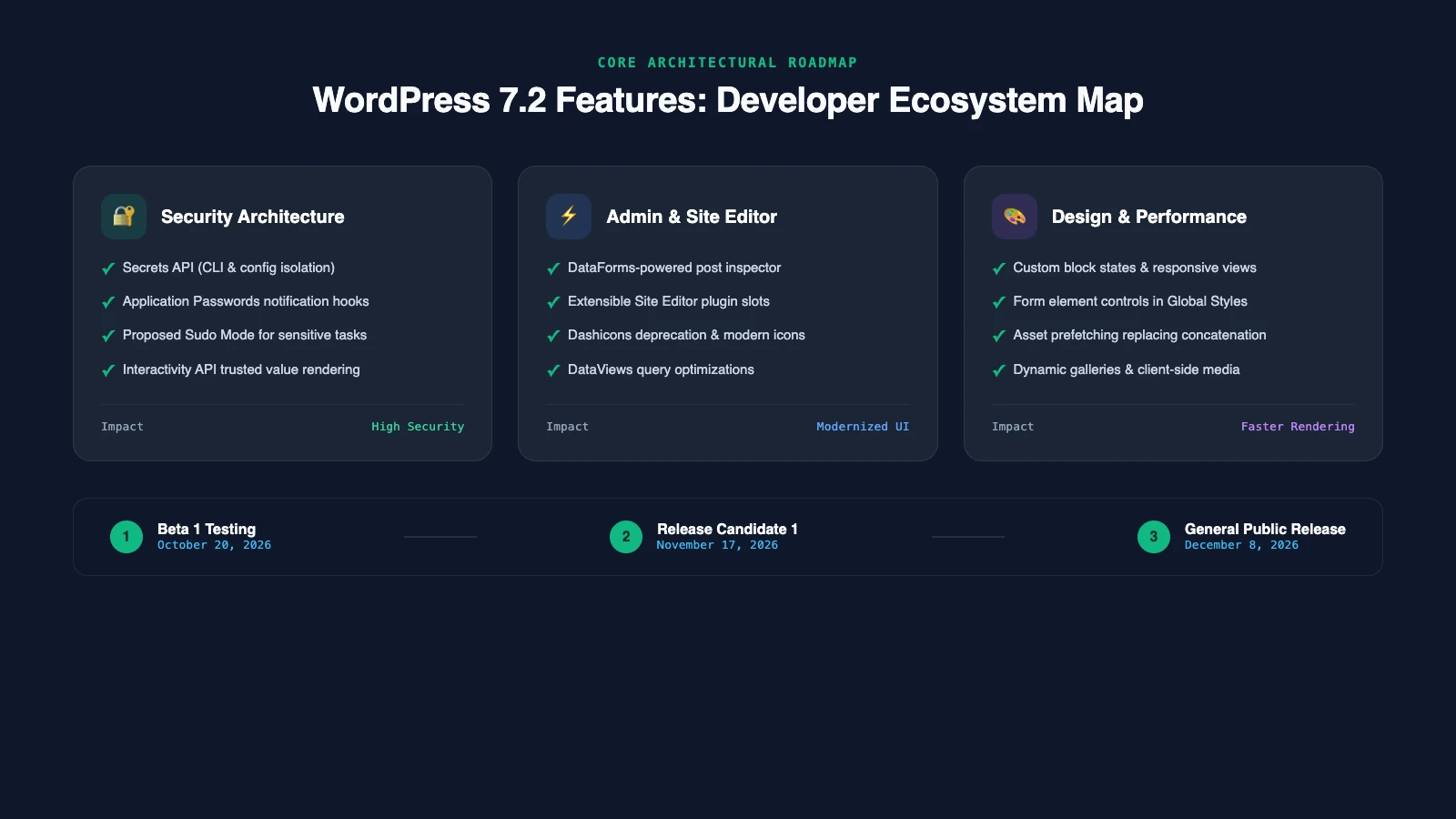Click checkmark beside DataForms-powered post inspector
The width and height of the screenshot is (1456, 819).
tap(553, 268)
